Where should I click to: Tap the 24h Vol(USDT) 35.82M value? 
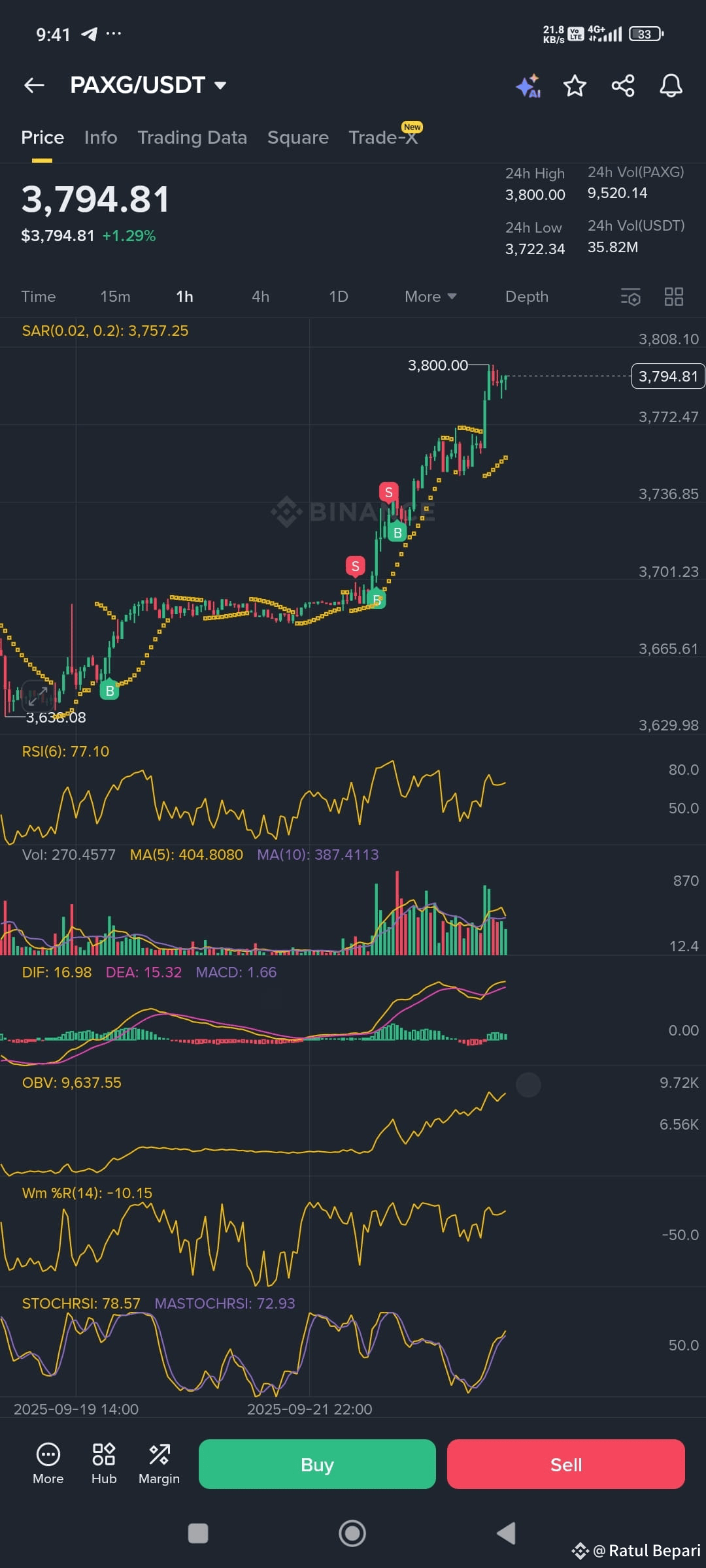(613, 247)
